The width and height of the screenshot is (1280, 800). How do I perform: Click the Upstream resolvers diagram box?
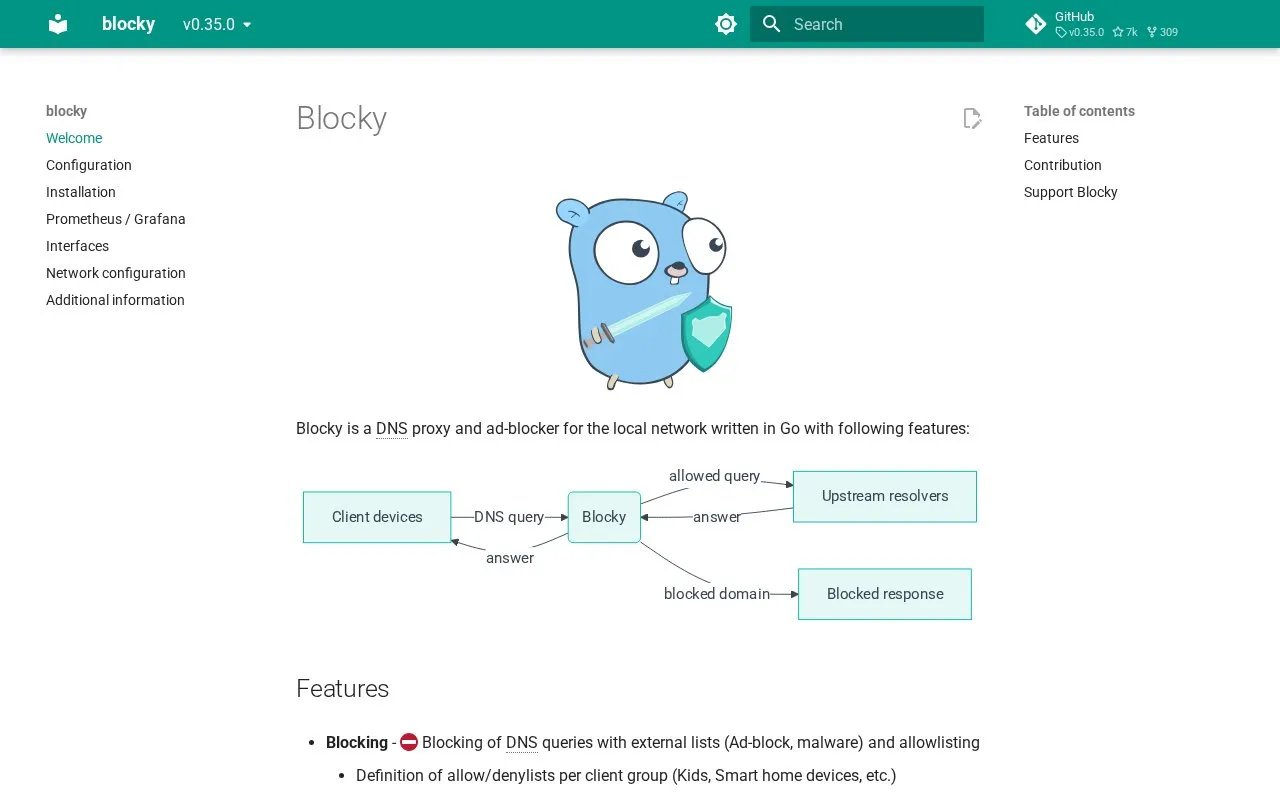pos(885,496)
